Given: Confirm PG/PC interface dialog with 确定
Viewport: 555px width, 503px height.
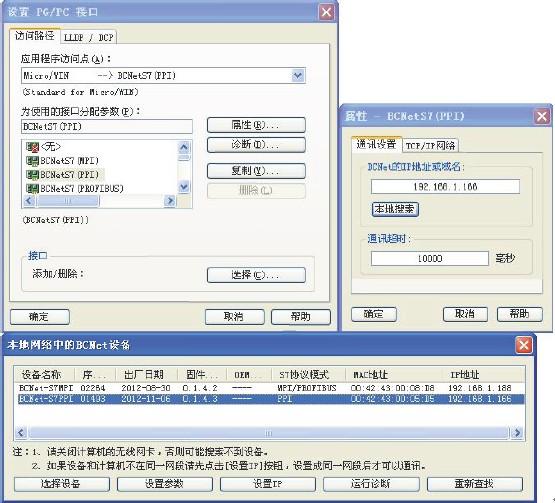Looking at the screenshot, I should coord(40,316).
